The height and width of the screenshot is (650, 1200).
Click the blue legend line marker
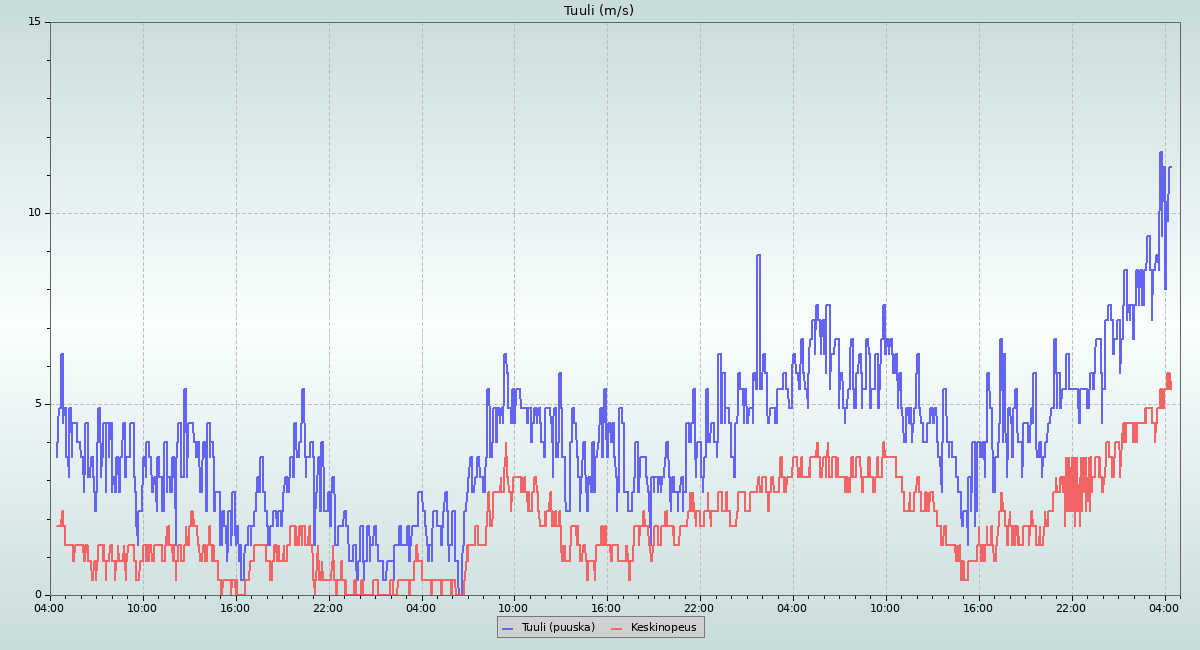(508, 628)
